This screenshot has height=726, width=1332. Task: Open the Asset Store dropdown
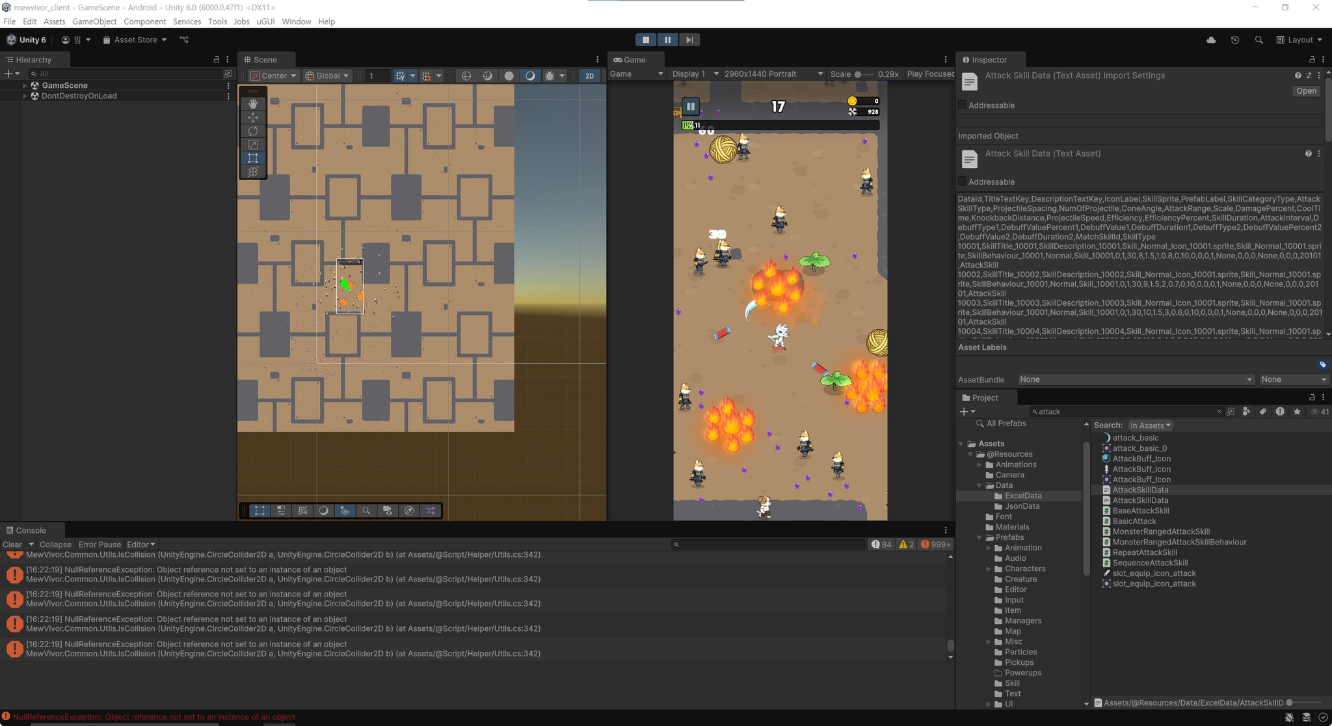tap(136, 40)
